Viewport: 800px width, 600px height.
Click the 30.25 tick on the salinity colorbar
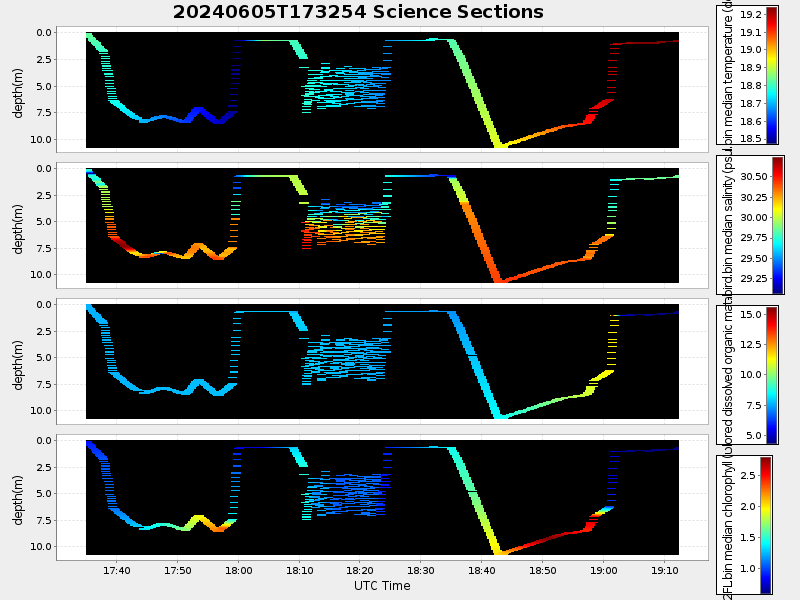754,197
